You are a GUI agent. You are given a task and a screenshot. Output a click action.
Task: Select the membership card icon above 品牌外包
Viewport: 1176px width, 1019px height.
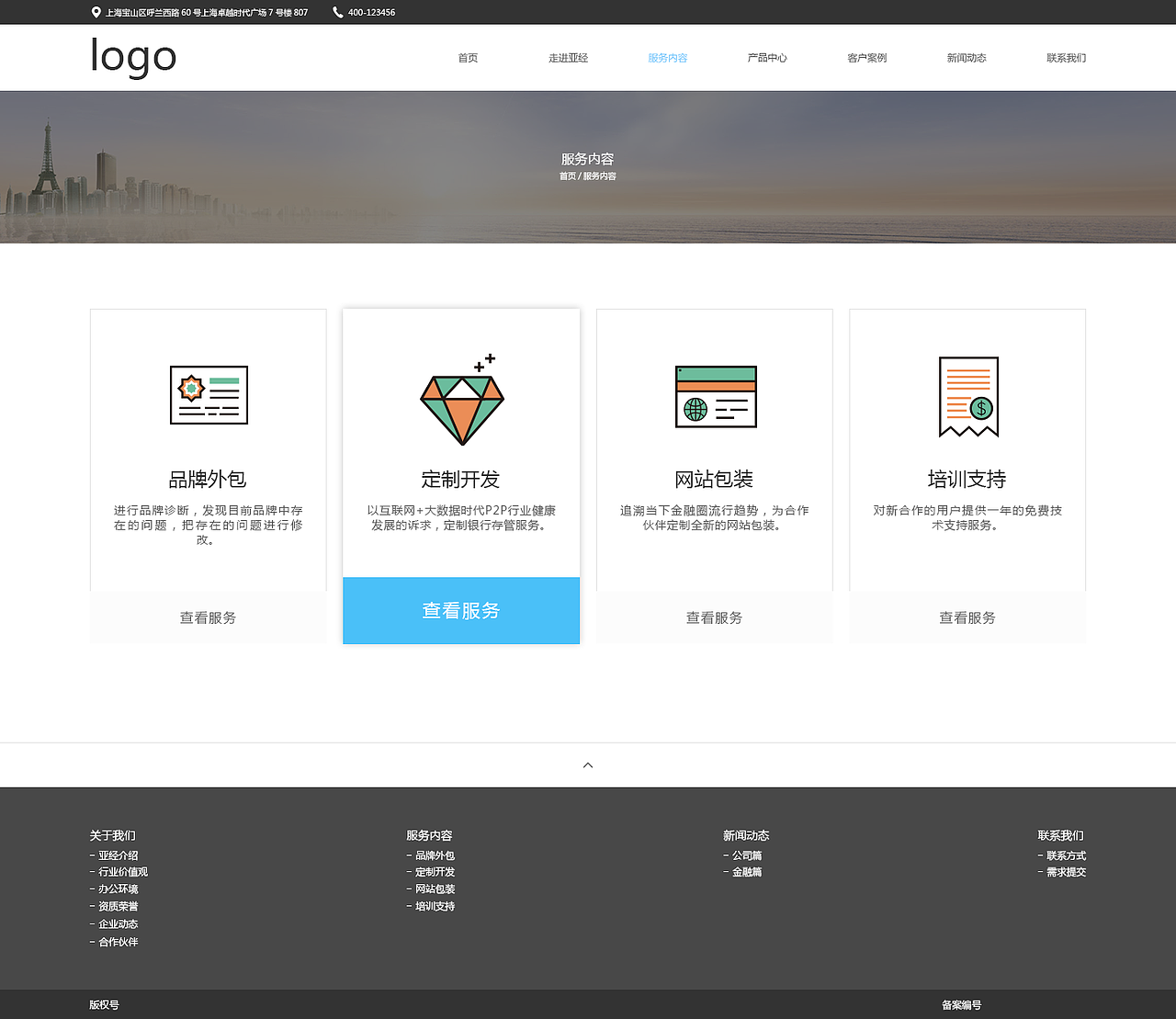pyautogui.click(x=208, y=396)
